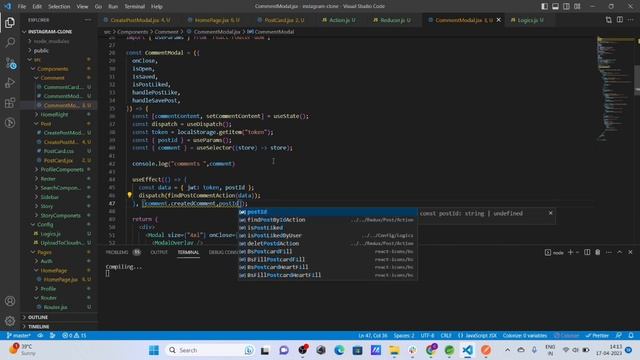Open the Manage gear in activity bar
This screenshot has height=360, width=640.
pos(10,321)
